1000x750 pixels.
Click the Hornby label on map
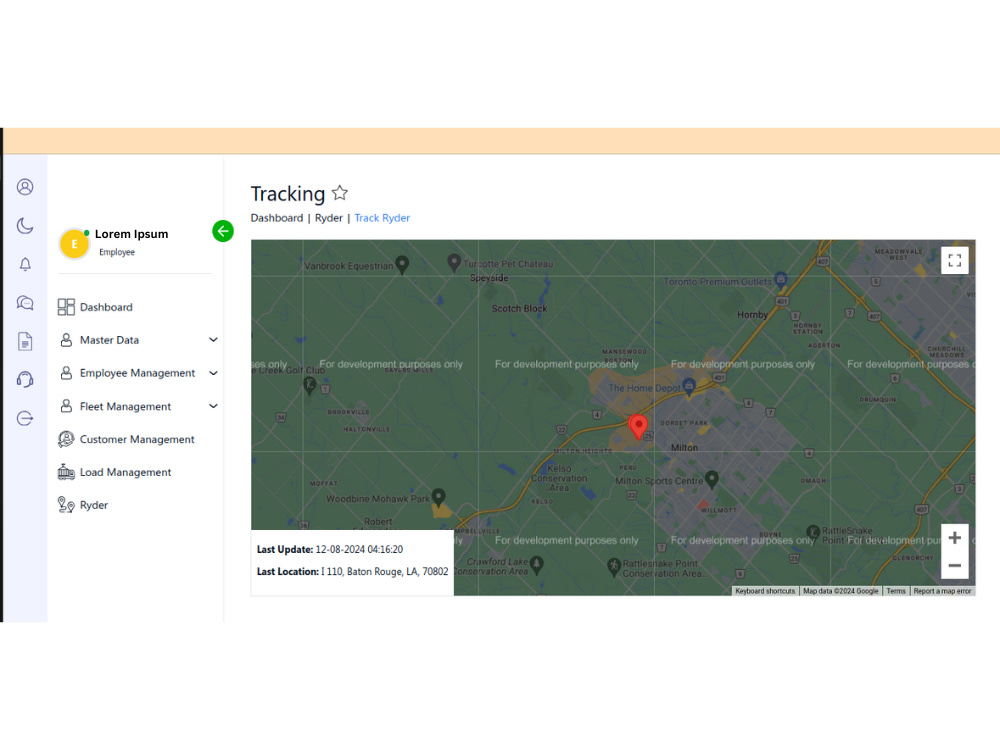click(x=753, y=314)
